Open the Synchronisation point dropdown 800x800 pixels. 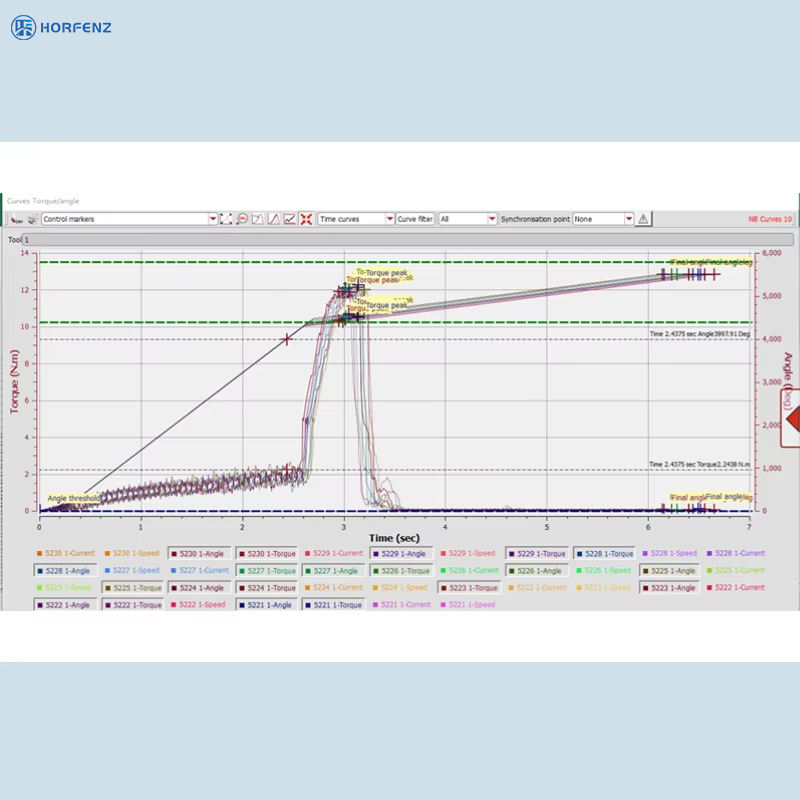(628, 219)
